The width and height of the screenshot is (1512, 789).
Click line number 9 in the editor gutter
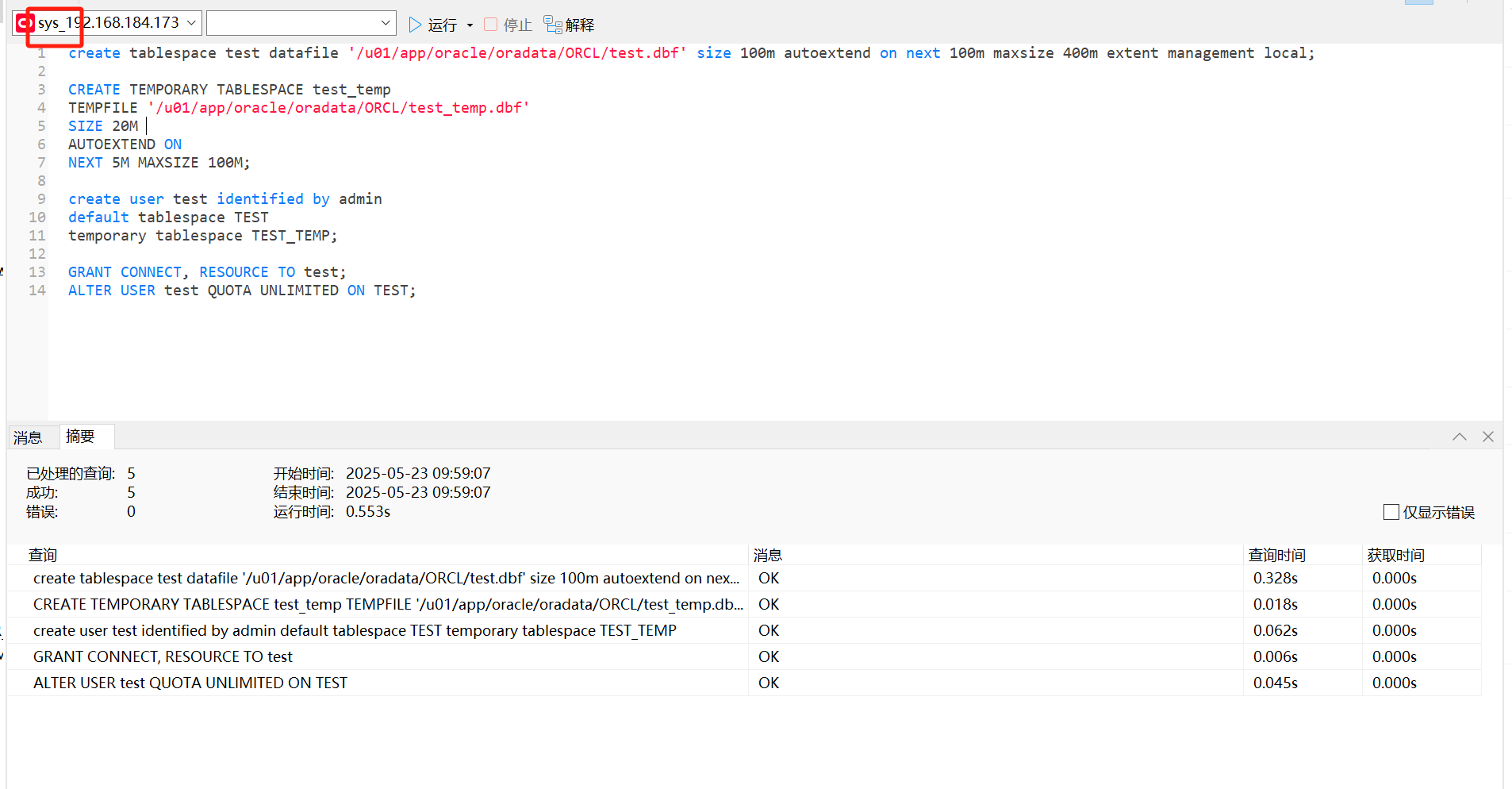40,198
